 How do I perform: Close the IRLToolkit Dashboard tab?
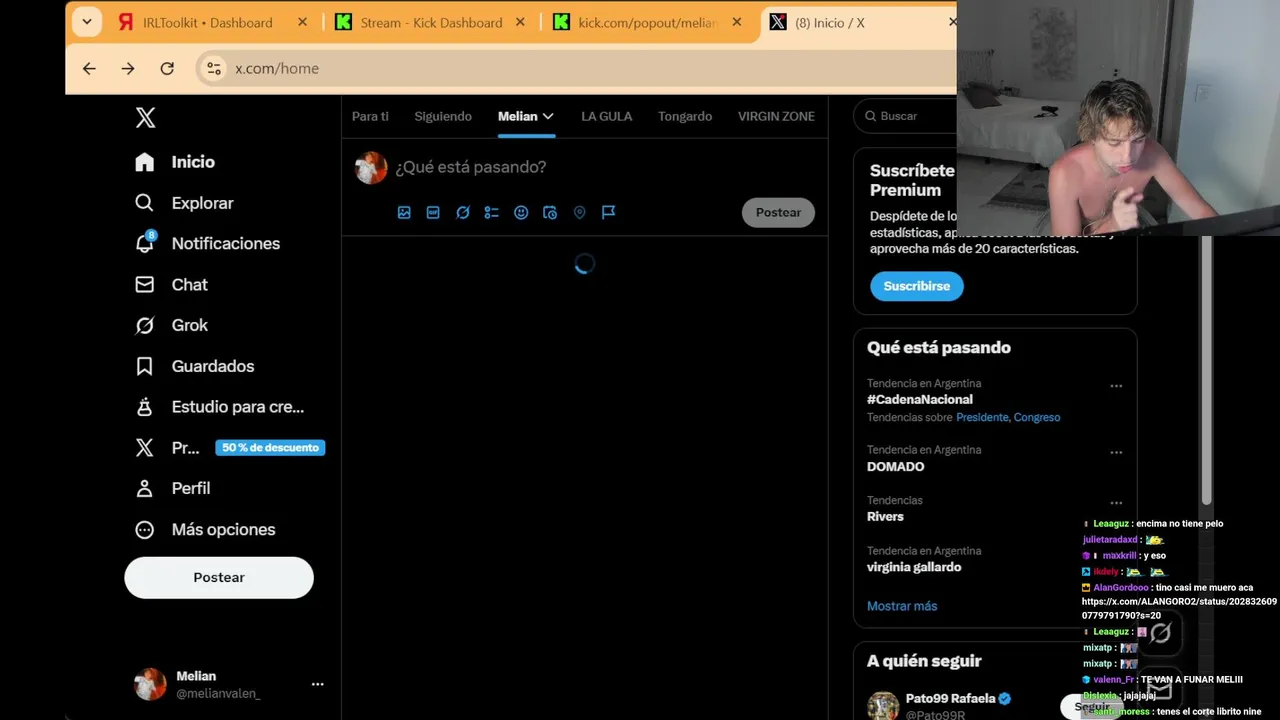[x=302, y=22]
